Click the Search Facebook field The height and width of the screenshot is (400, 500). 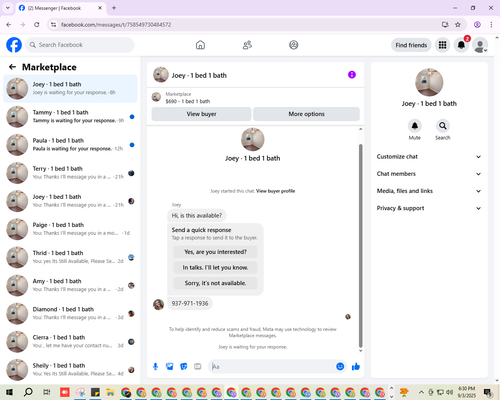coord(80,45)
